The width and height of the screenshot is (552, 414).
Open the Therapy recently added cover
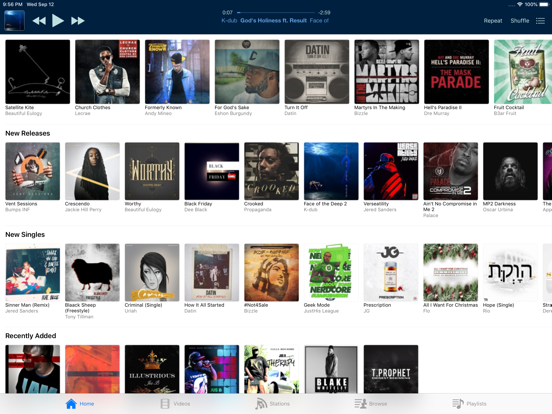coord(271,369)
